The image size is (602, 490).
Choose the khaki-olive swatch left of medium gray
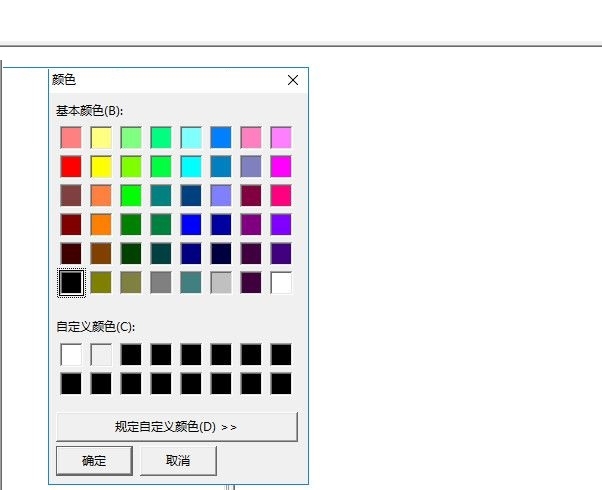click(131, 283)
